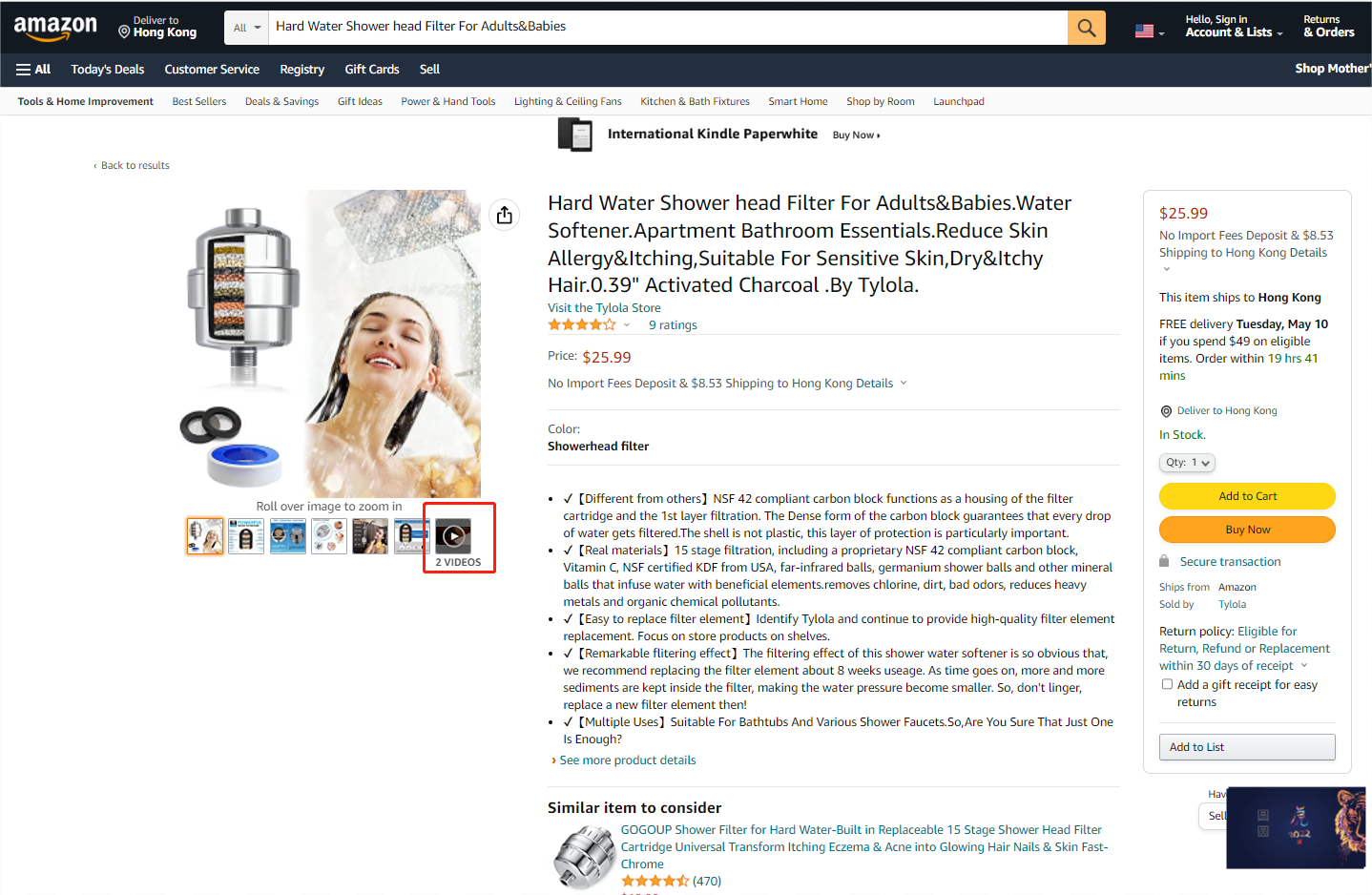This screenshot has width=1372, height=895.
Task: Open the Qty quantity dropdown
Action: (x=1187, y=463)
